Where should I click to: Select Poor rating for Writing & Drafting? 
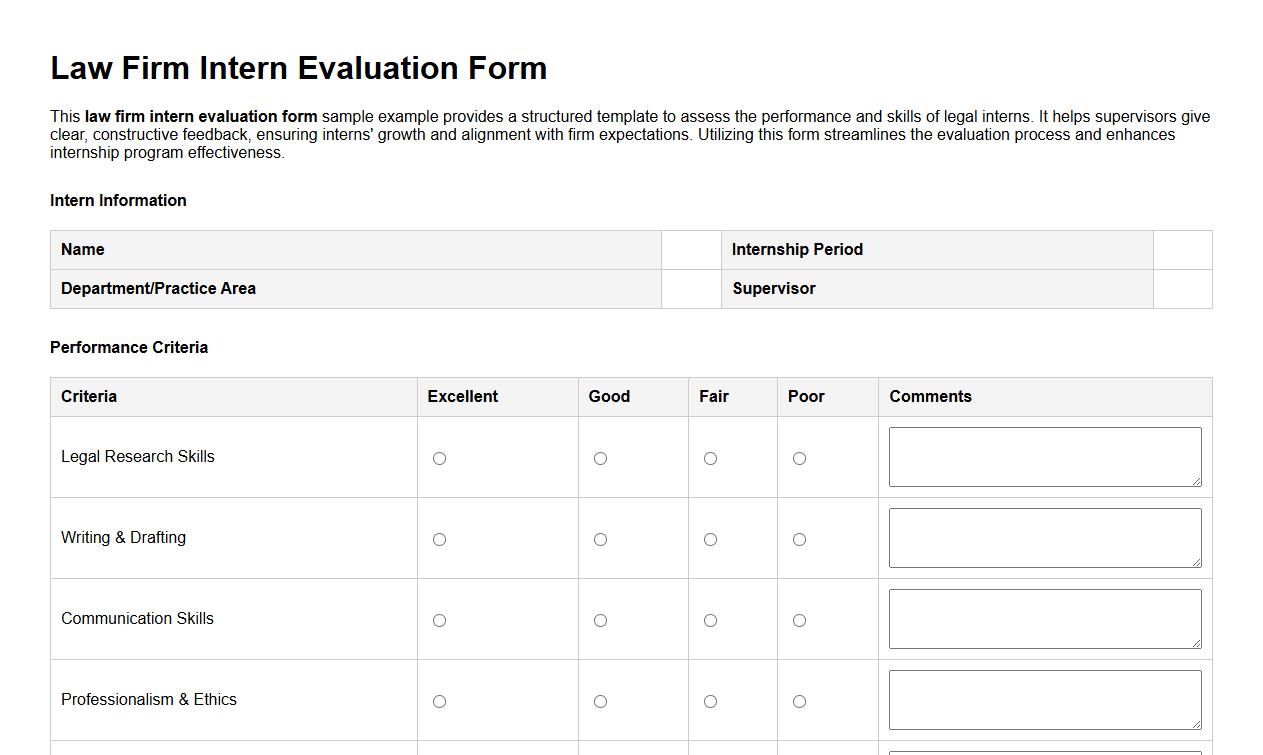pyautogui.click(x=799, y=539)
